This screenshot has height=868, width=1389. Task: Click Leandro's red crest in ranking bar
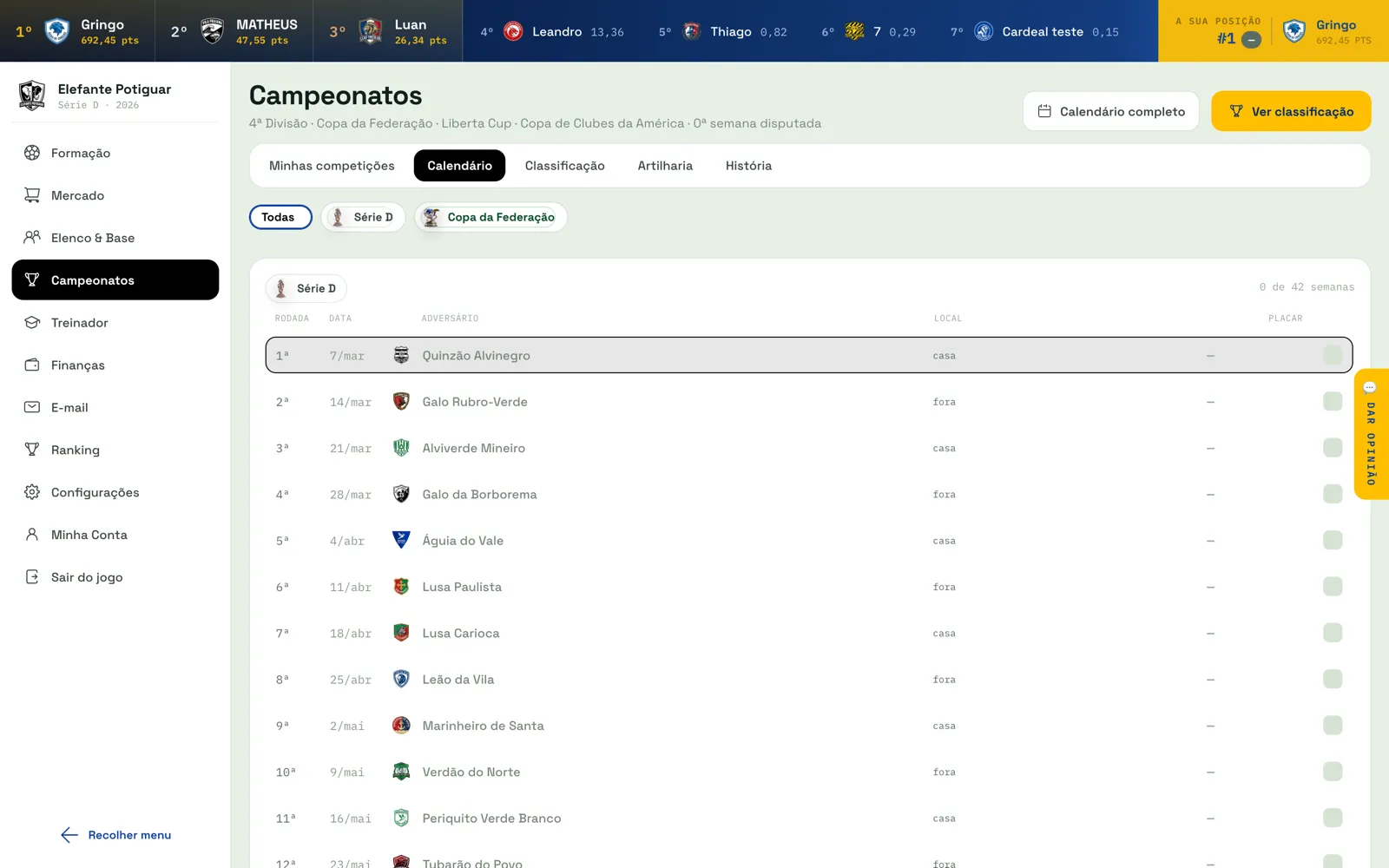[x=513, y=32]
